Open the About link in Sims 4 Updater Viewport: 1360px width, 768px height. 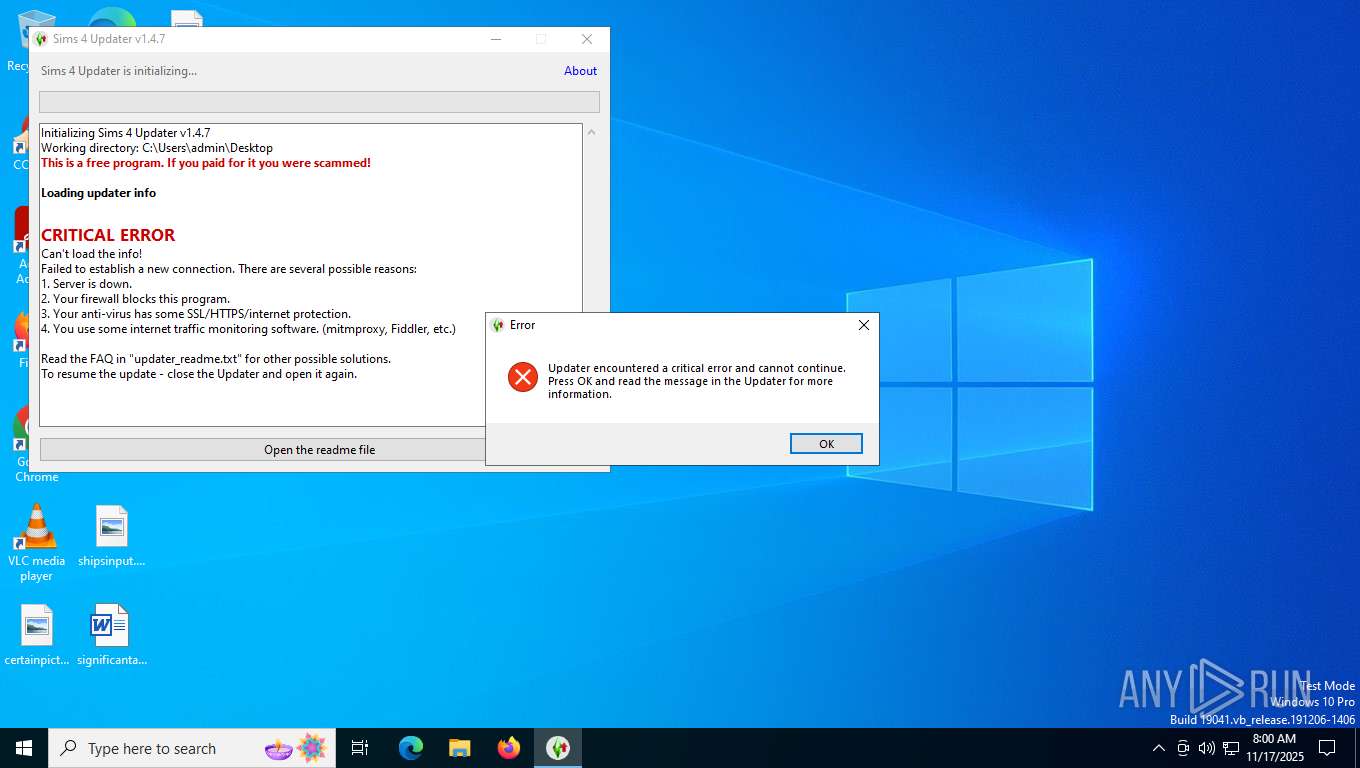[x=580, y=71]
